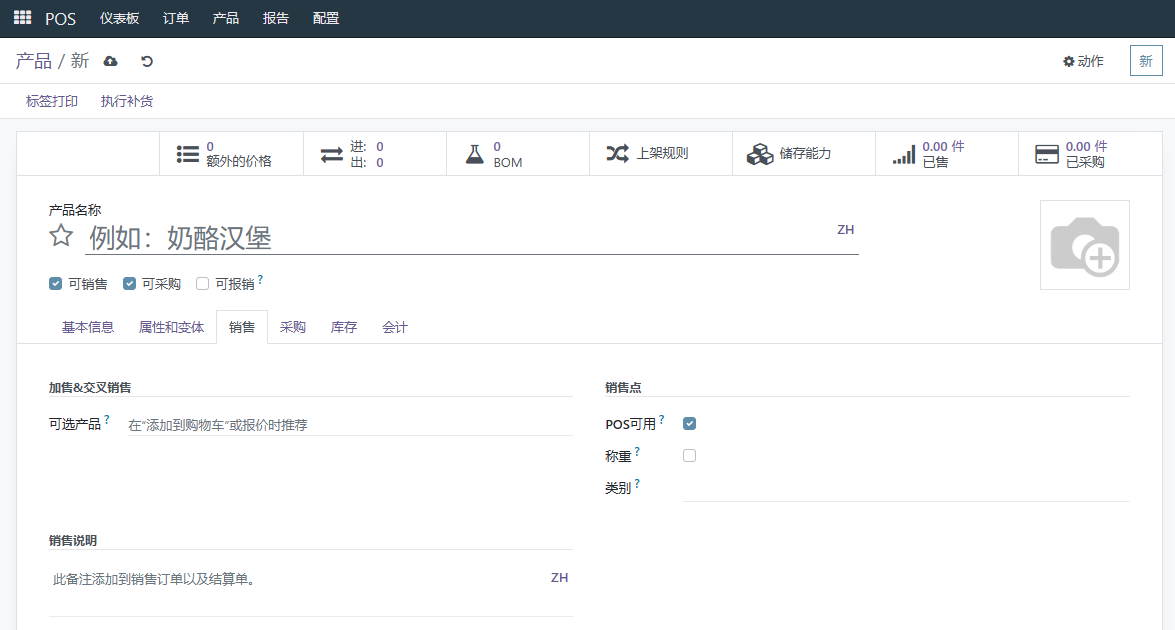The width and height of the screenshot is (1175, 630).
Task: Switch to the 库存 tab
Action: [344, 327]
